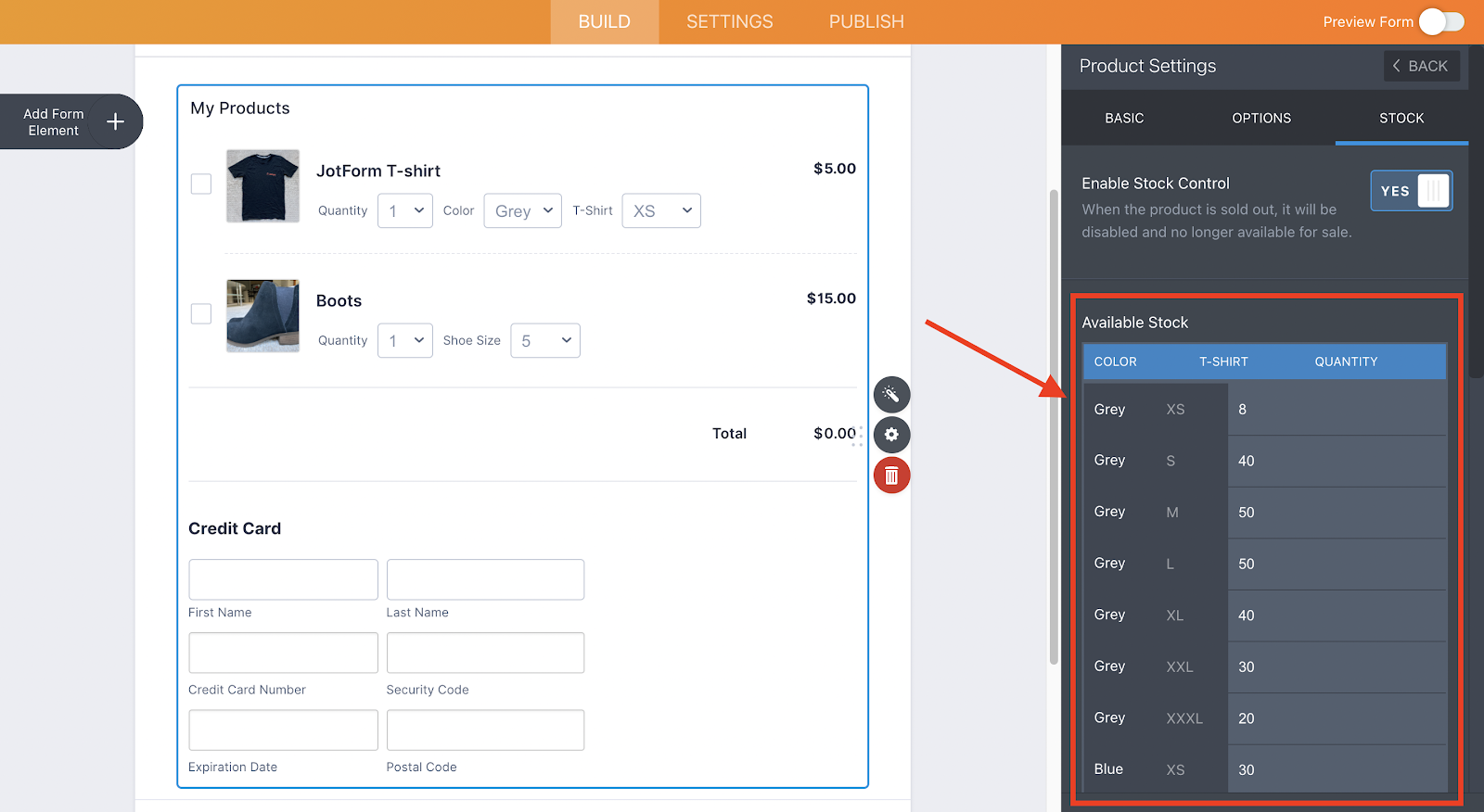Switch to the BUILD tab

605,21
